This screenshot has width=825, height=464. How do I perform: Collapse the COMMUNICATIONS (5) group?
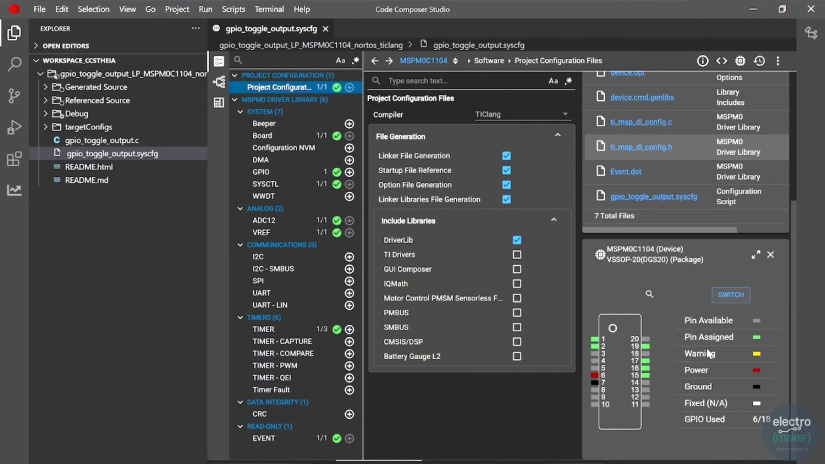tap(240, 245)
